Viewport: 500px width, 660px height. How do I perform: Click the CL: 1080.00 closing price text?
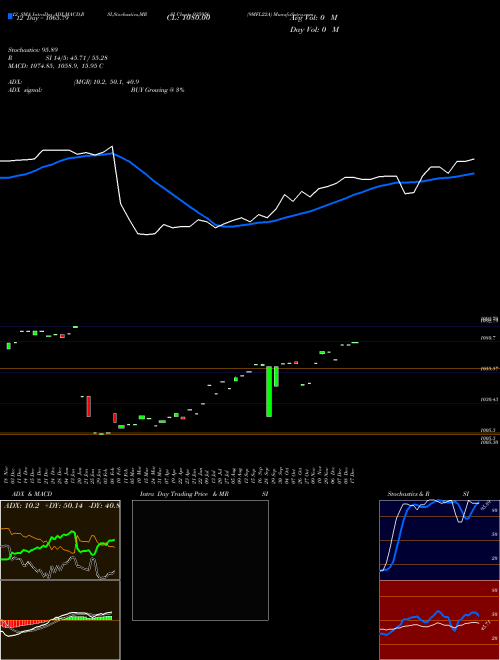point(189,18)
